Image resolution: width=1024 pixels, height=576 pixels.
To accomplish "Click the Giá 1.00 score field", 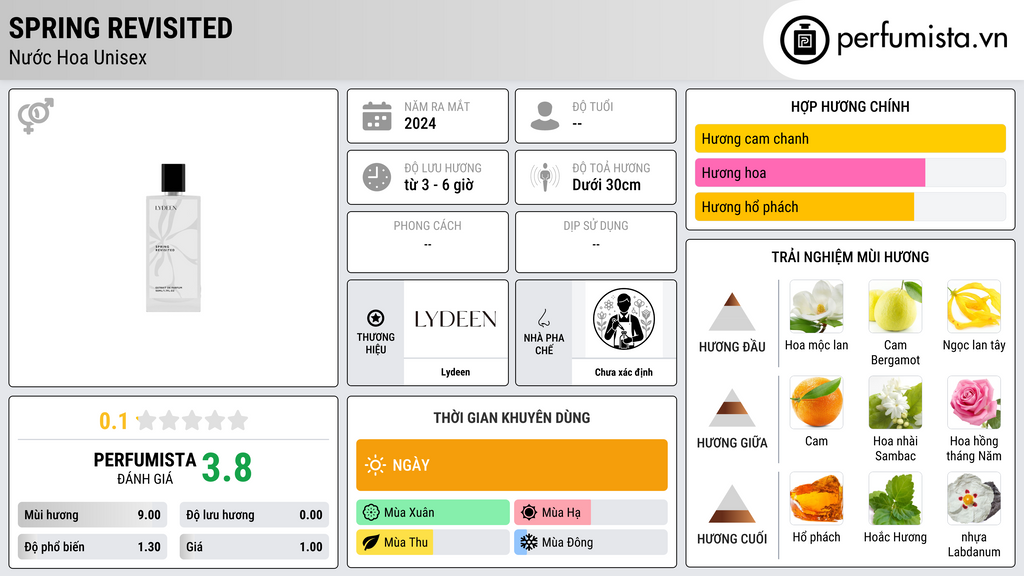I will 254,547.
